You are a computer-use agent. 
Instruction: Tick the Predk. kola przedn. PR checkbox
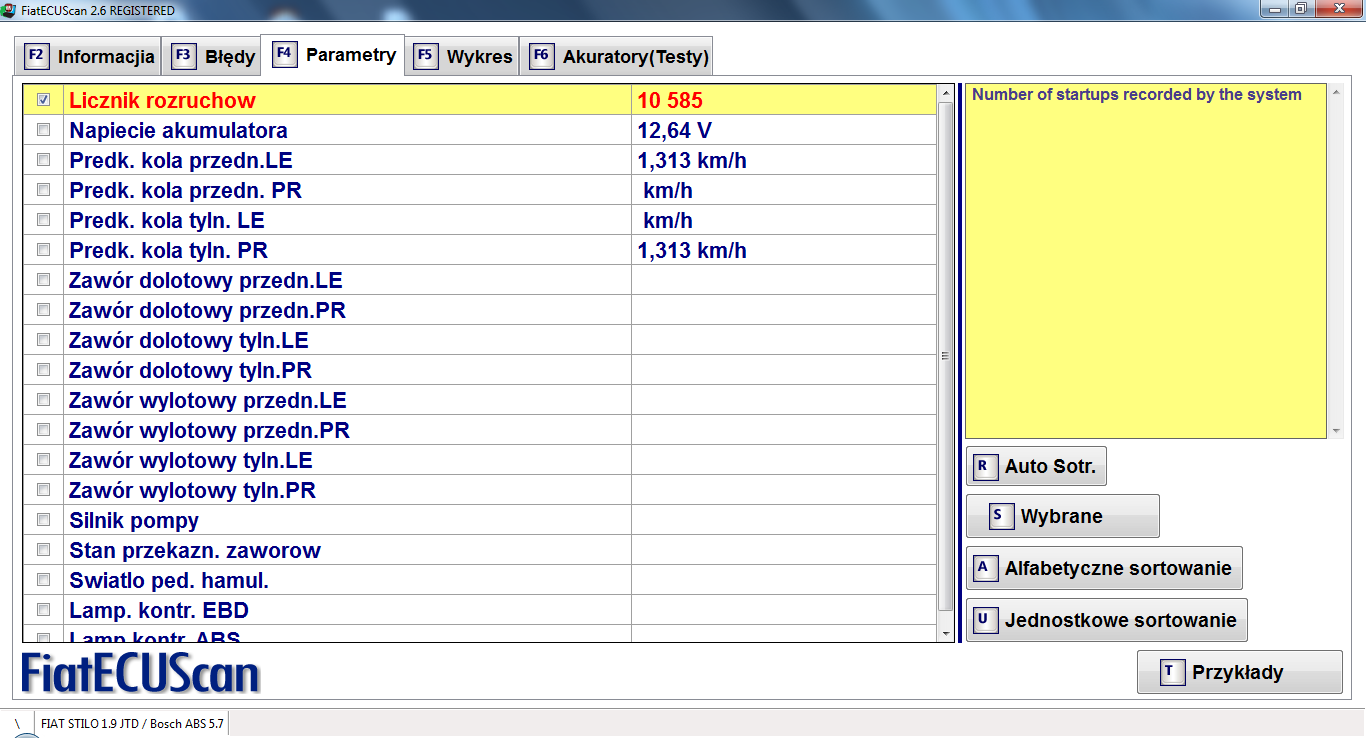43,190
